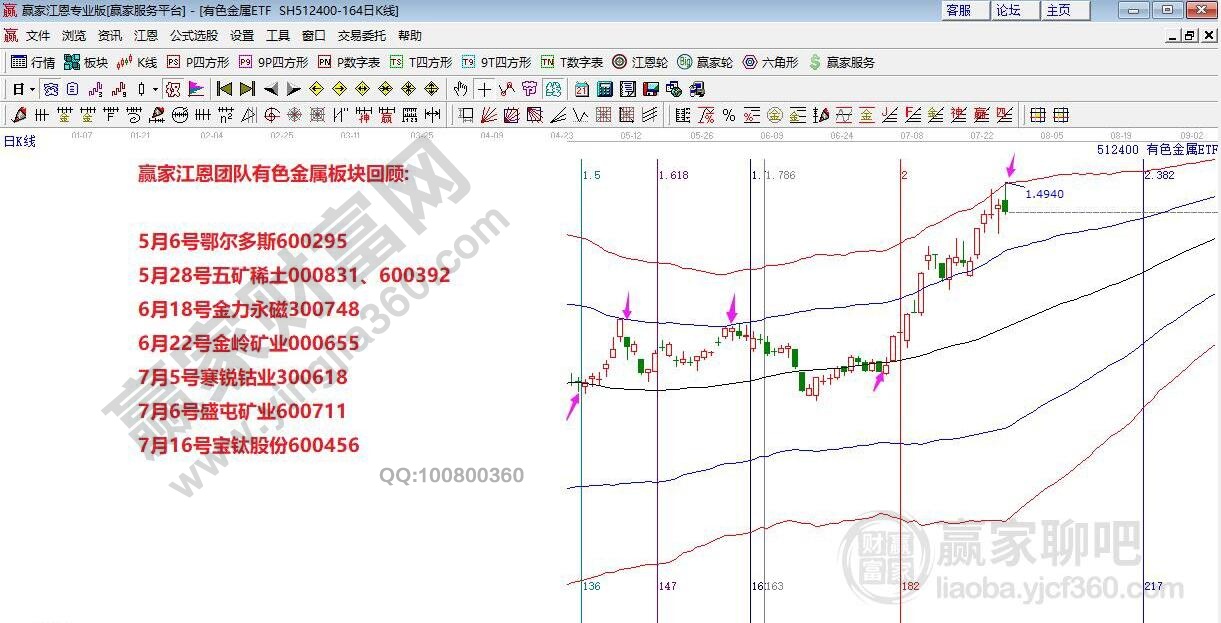Open the 行情 market quotes view
The height and width of the screenshot is (623, 1221).
click(x=33, y=62)
